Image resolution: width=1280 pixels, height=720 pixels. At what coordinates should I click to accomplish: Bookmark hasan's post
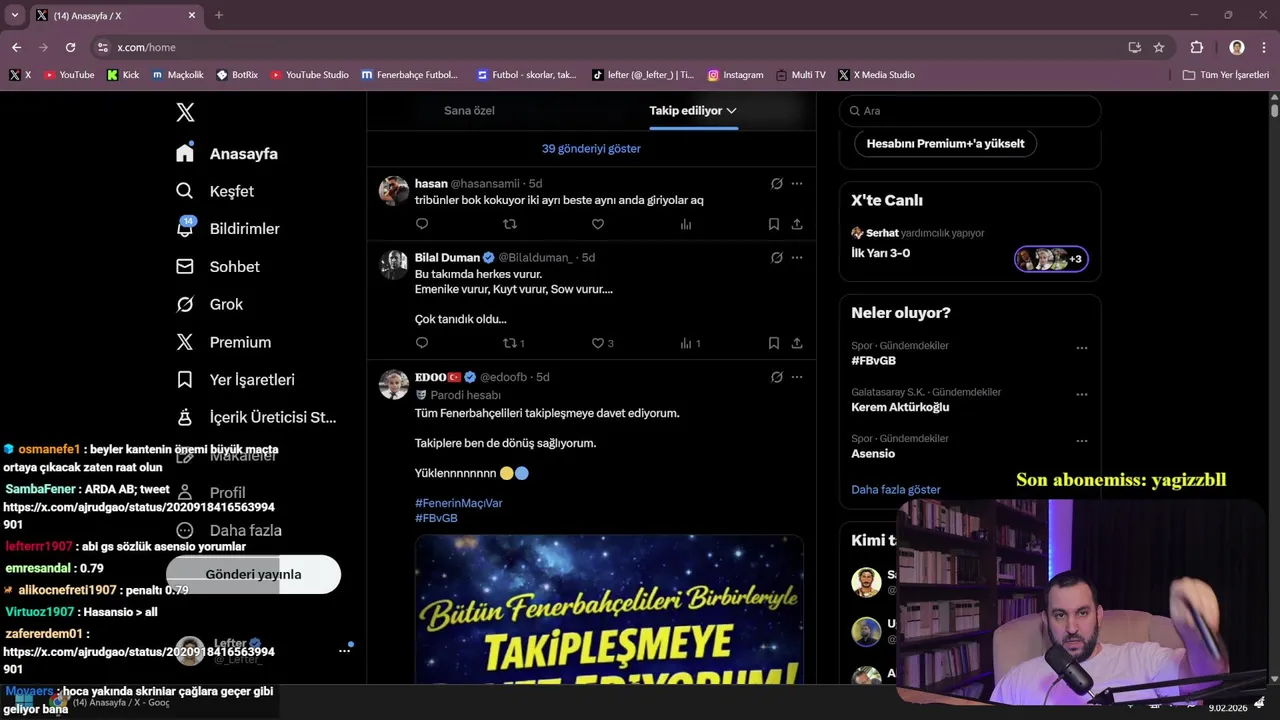[774, 224]
